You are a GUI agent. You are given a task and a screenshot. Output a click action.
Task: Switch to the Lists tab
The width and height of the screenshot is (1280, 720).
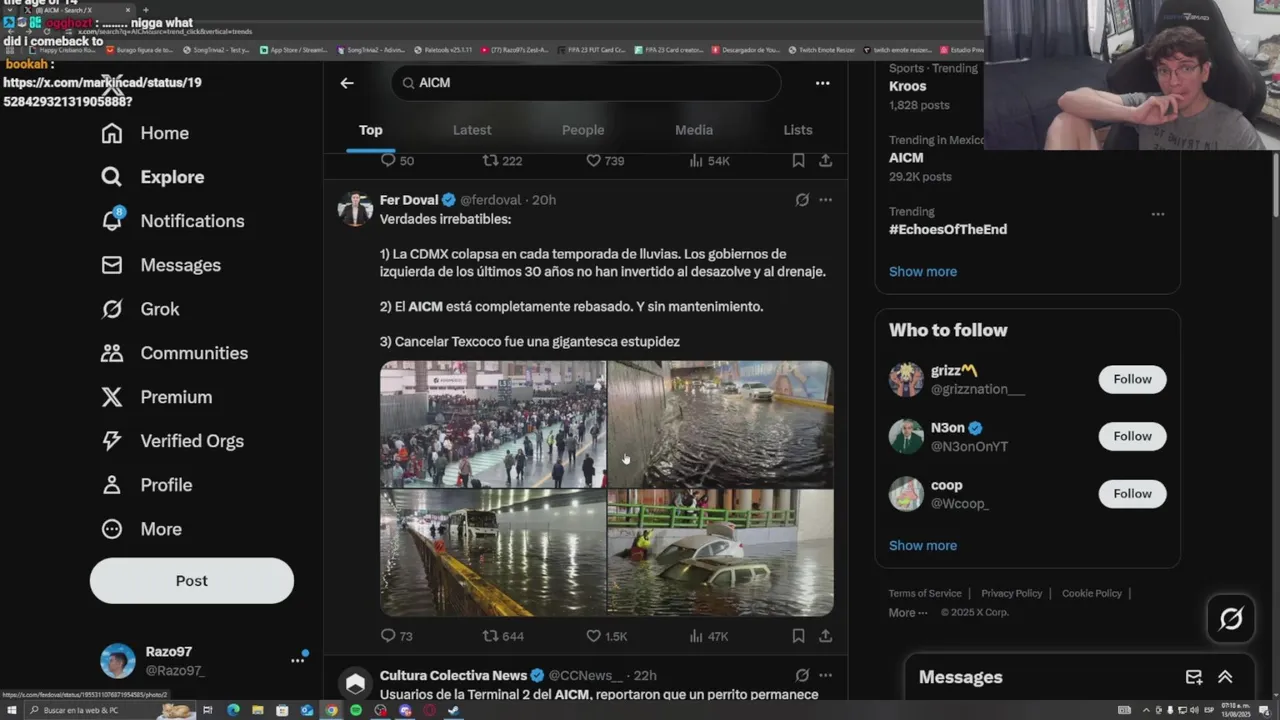(x=798, y=130)
